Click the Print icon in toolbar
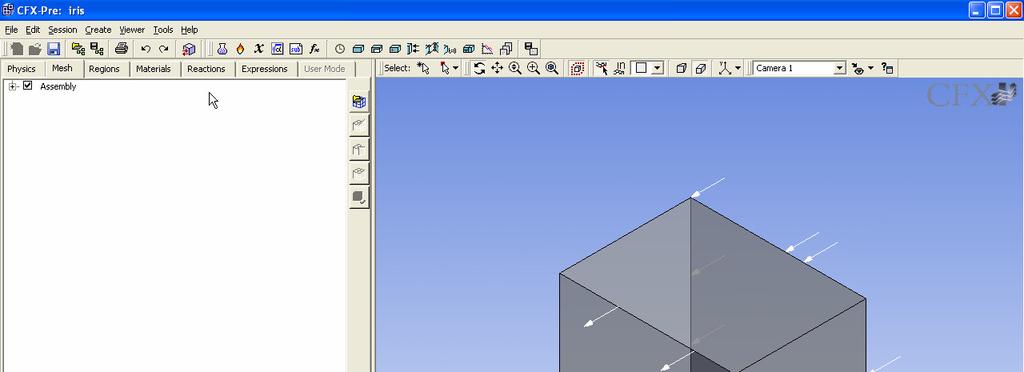The width and height of the screenshot is (1024, 372). click(x=121, y=49)
